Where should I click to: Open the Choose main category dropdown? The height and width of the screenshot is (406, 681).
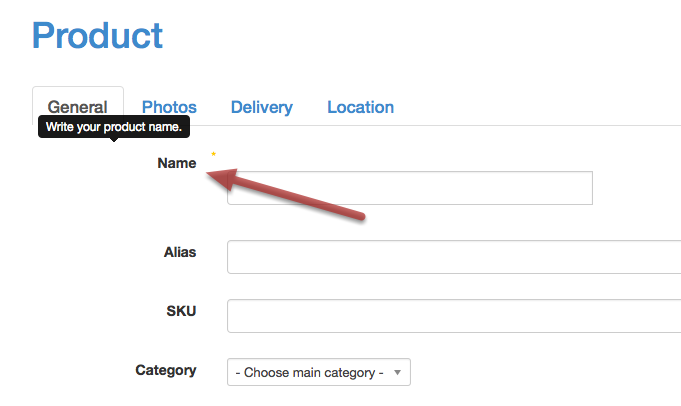(319, 372)
